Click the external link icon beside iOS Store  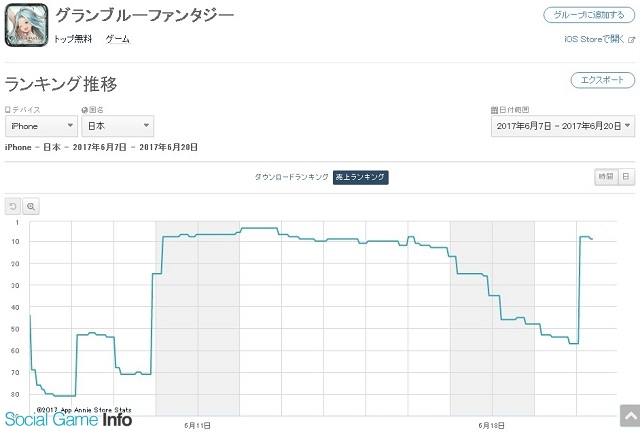[631, 40]
